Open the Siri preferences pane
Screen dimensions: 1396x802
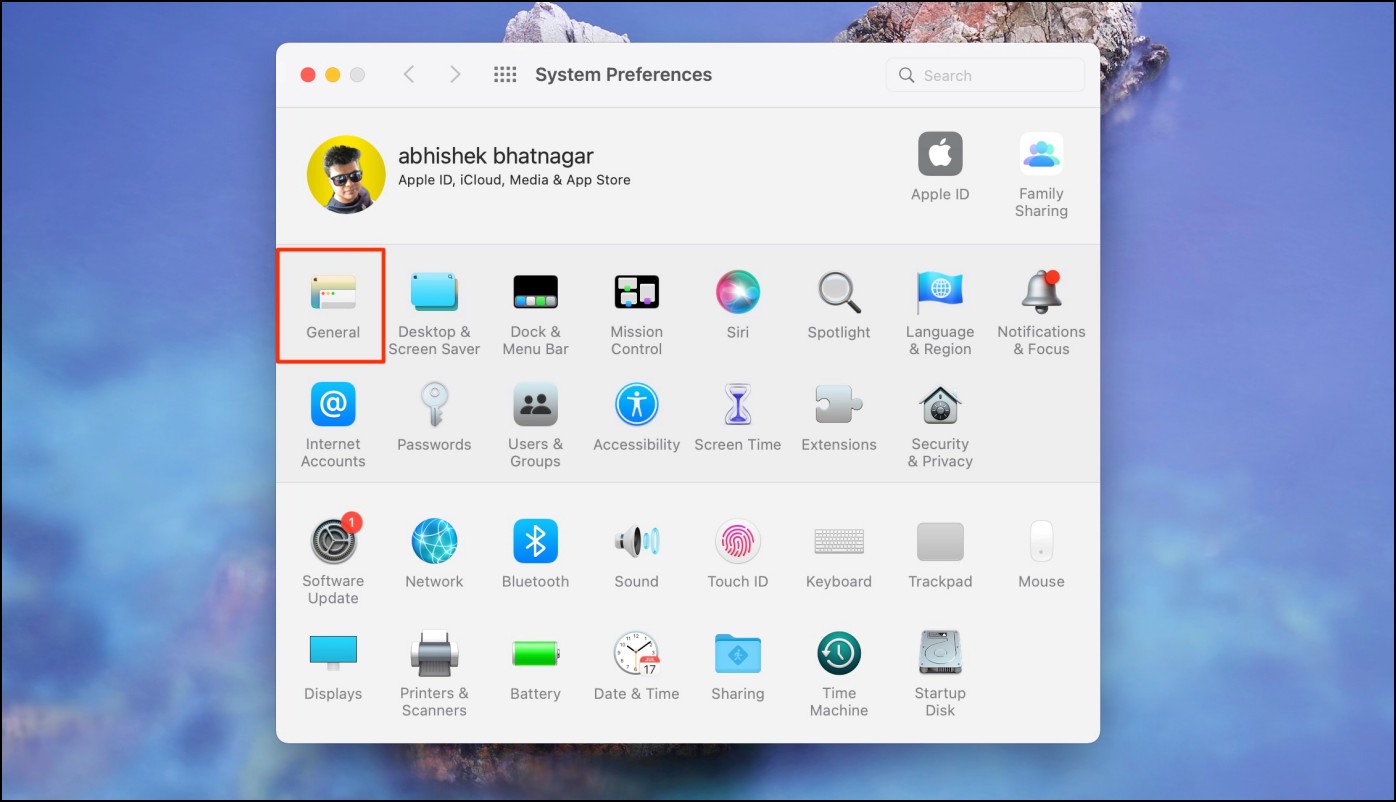click(x=738, y=306)
